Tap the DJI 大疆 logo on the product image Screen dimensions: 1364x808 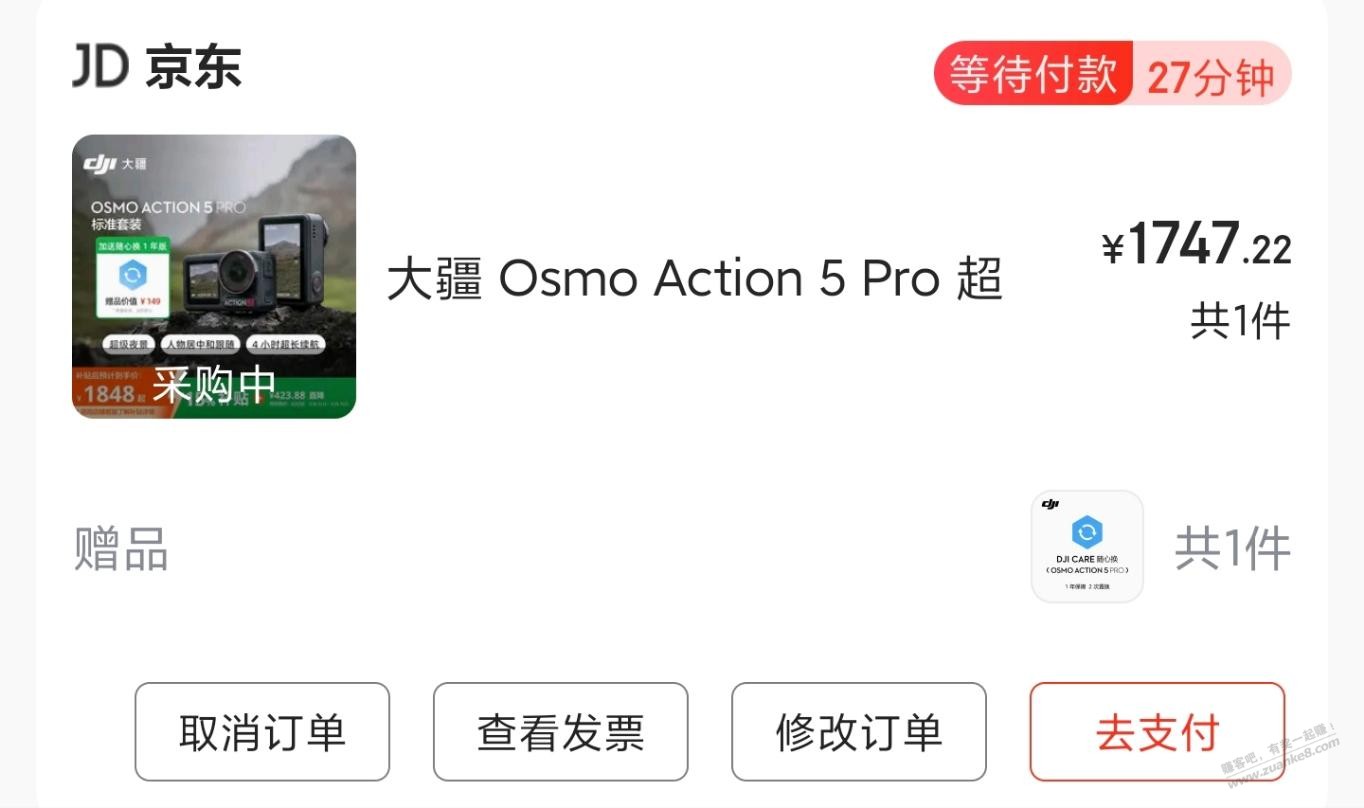(x=115, y=163)
